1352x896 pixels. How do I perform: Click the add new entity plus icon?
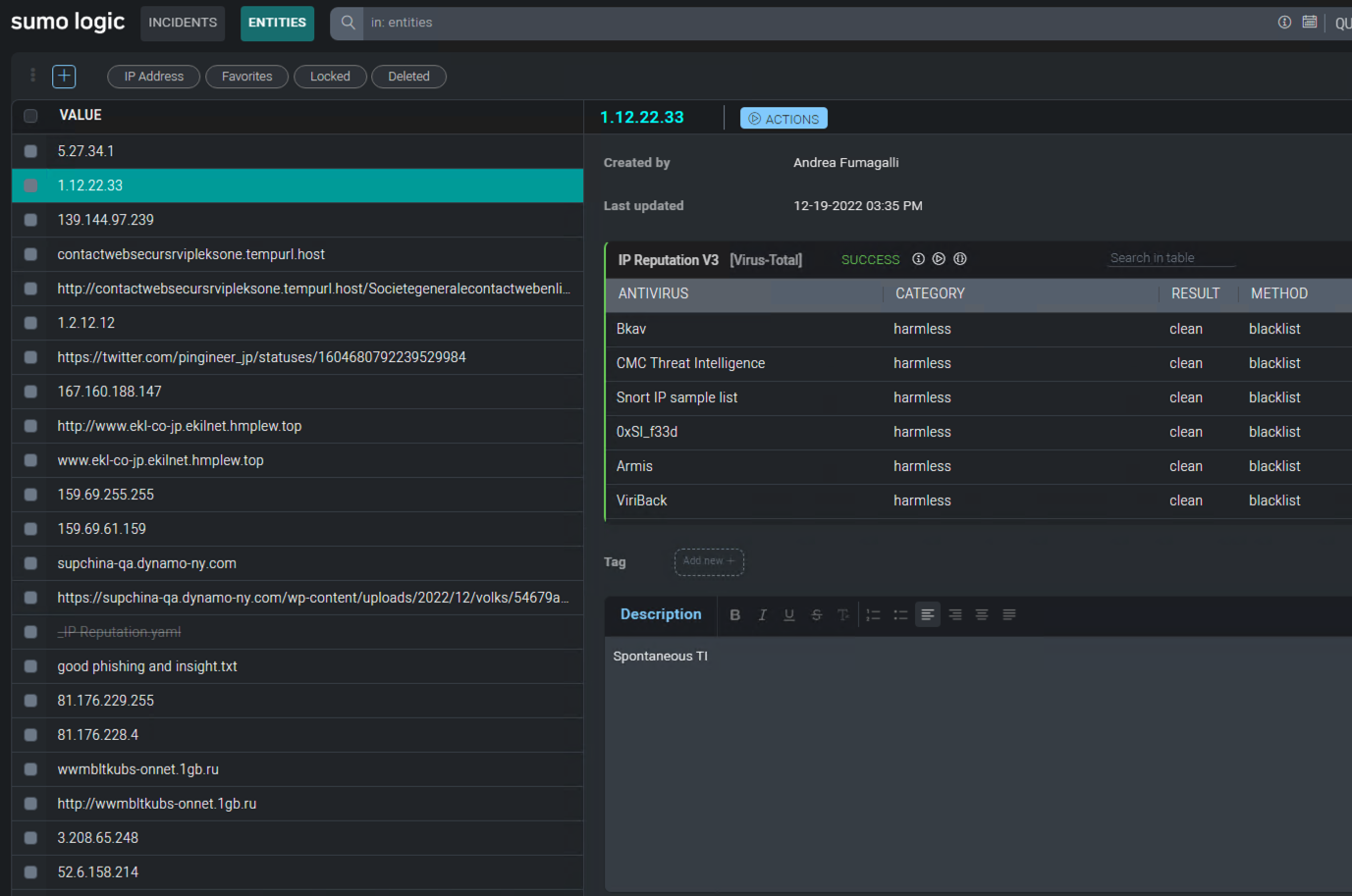click(x=64, y=77)
